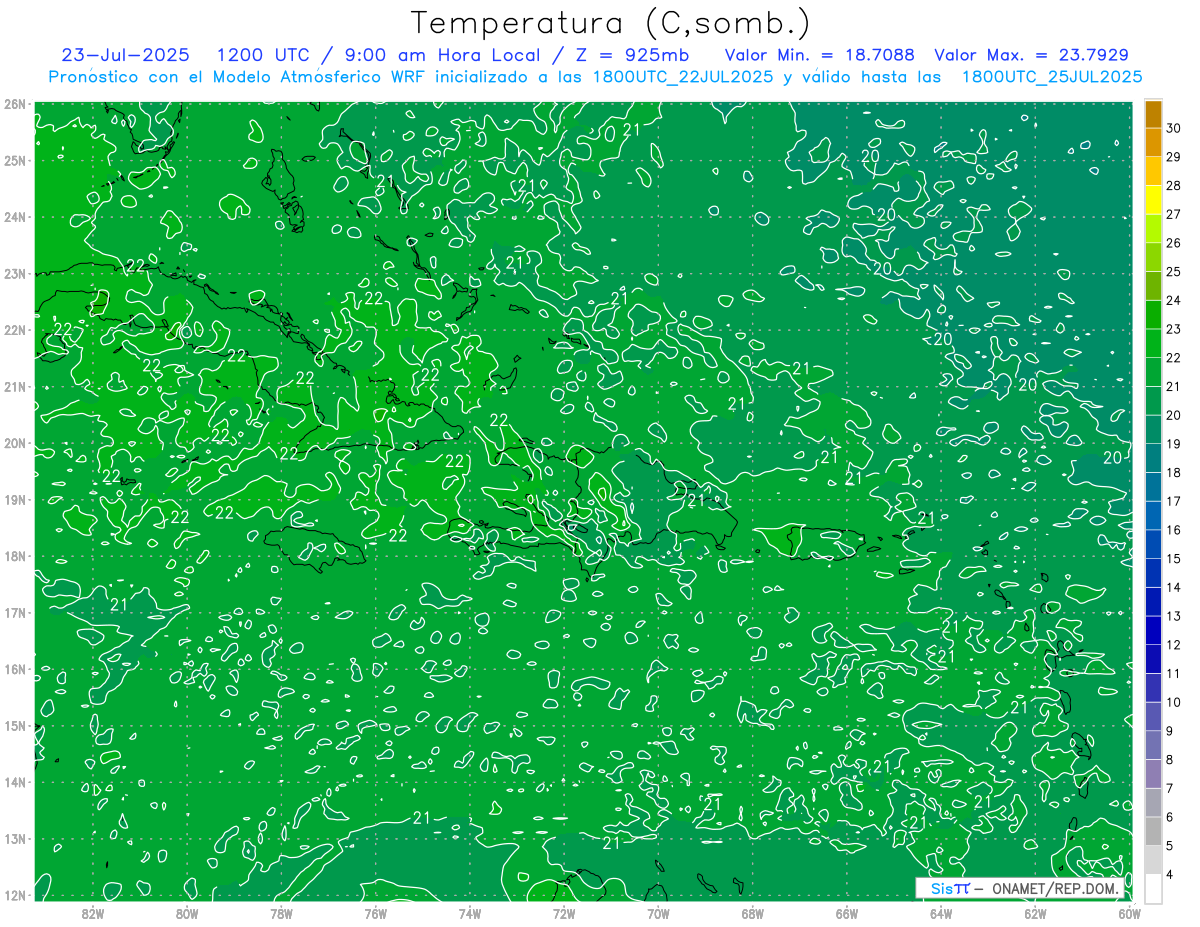The image size is (1200, 927).
Task: Click the '62W' longitude axis label
Action: click(x=1035, y=912)
